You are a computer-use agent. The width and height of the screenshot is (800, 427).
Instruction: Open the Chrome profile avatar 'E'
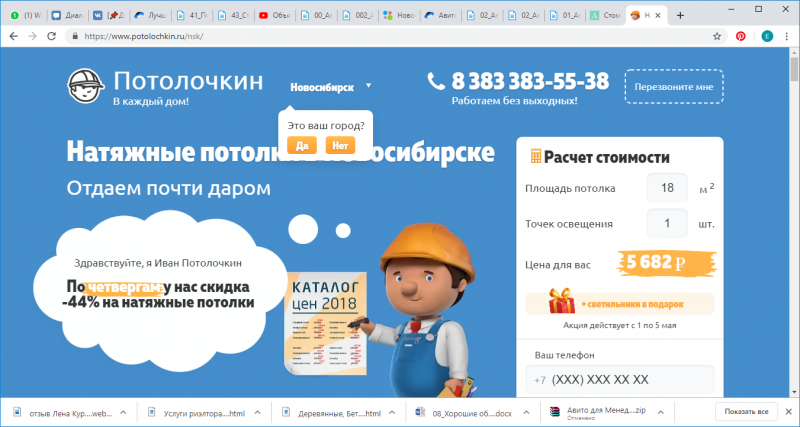pyautogui.click(x=767, y=36)
